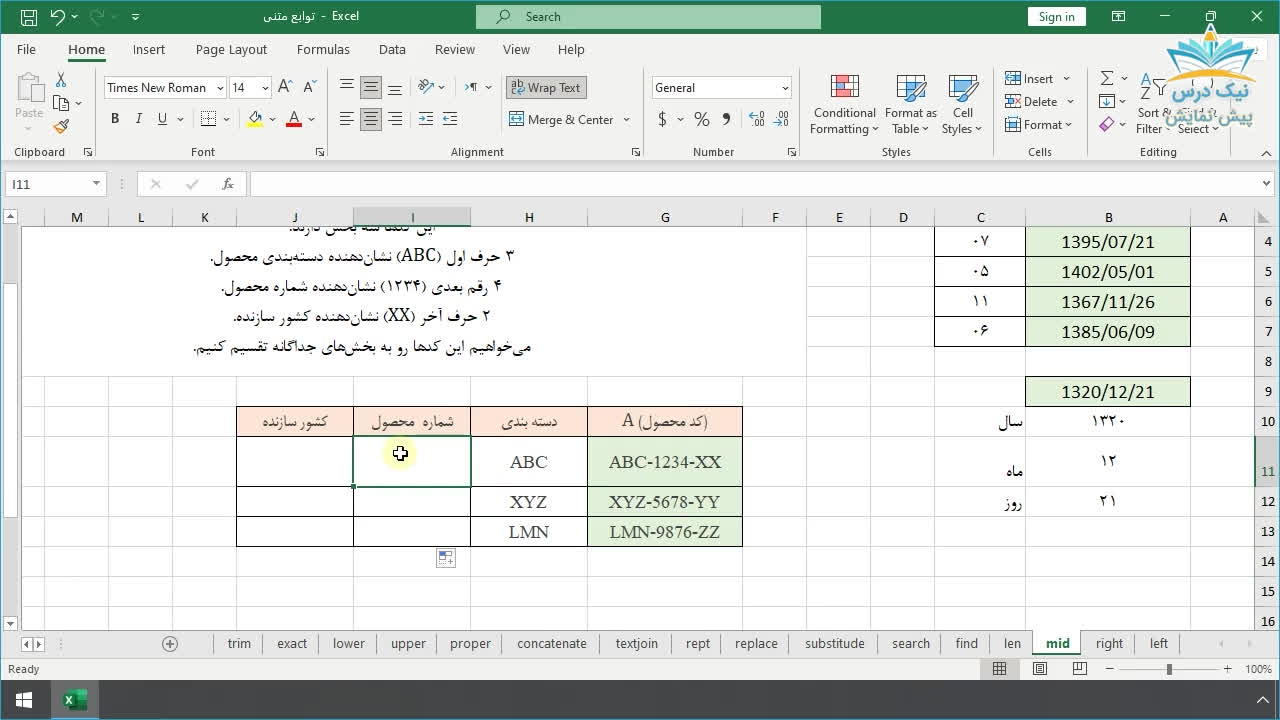Open the fill color dropdown arrow
This screenshot has width=1280, height=720.
pos(272,119)
